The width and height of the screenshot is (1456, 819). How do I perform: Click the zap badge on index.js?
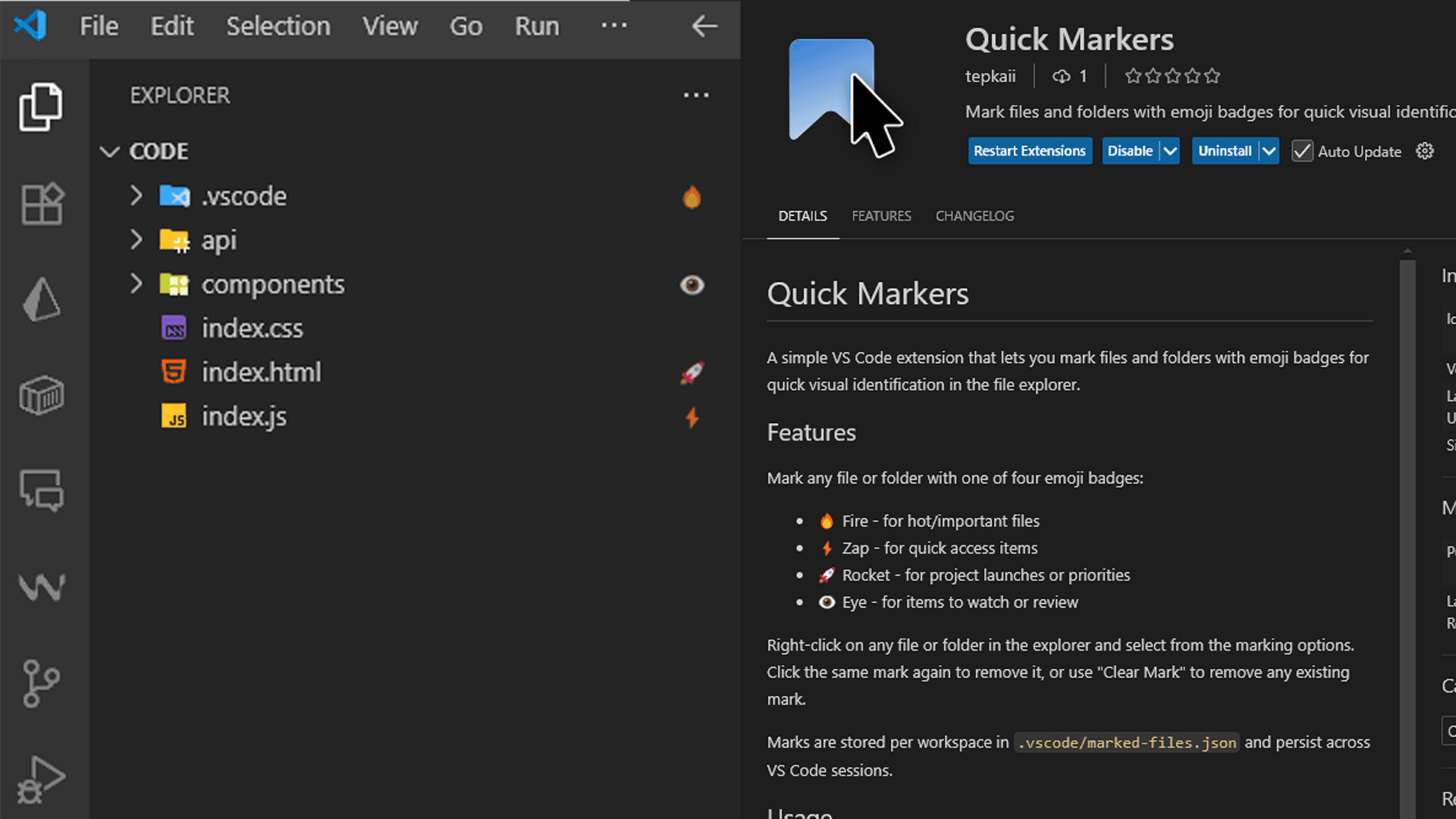tap(692, 417)
